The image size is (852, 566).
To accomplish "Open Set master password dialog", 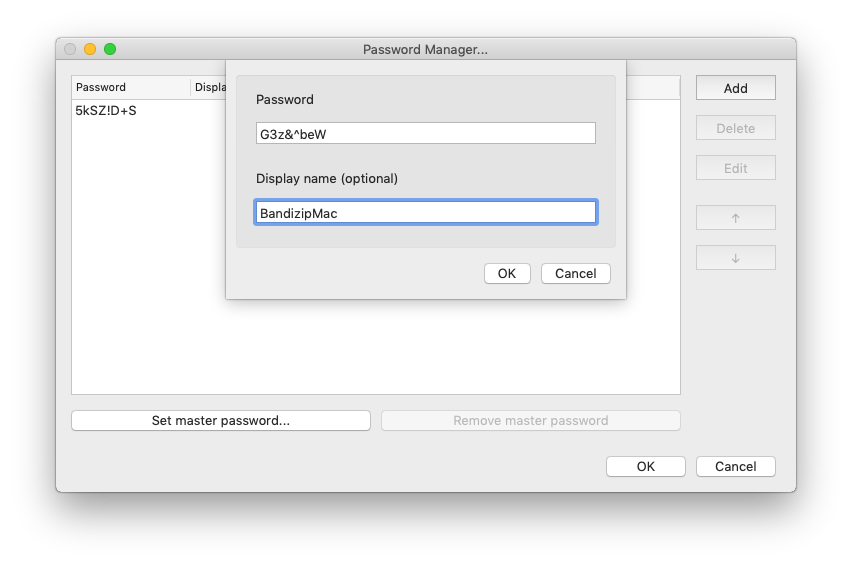I will click(x=220, y=421).
